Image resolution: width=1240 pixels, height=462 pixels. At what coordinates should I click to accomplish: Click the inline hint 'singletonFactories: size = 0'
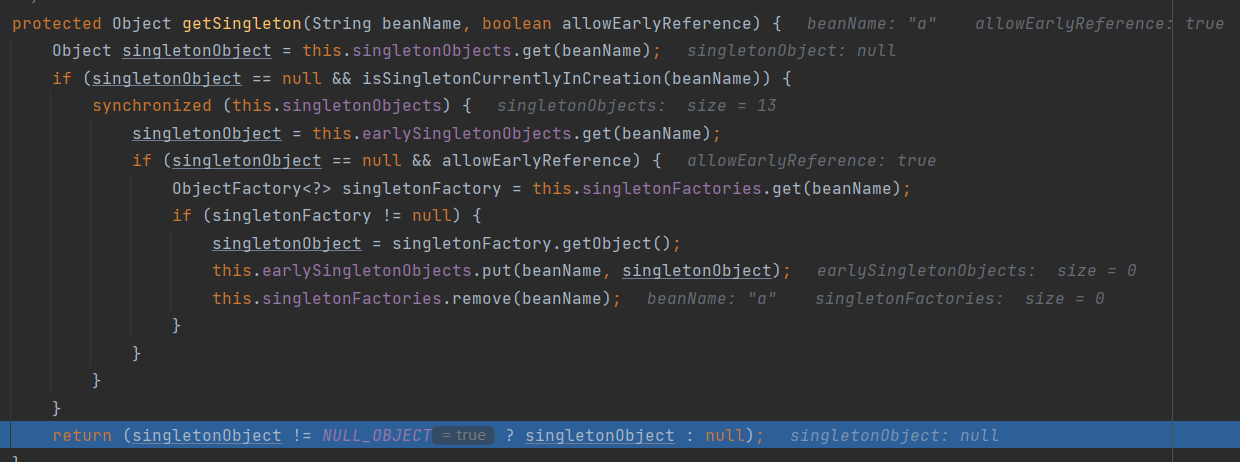[x=960, y=298]
